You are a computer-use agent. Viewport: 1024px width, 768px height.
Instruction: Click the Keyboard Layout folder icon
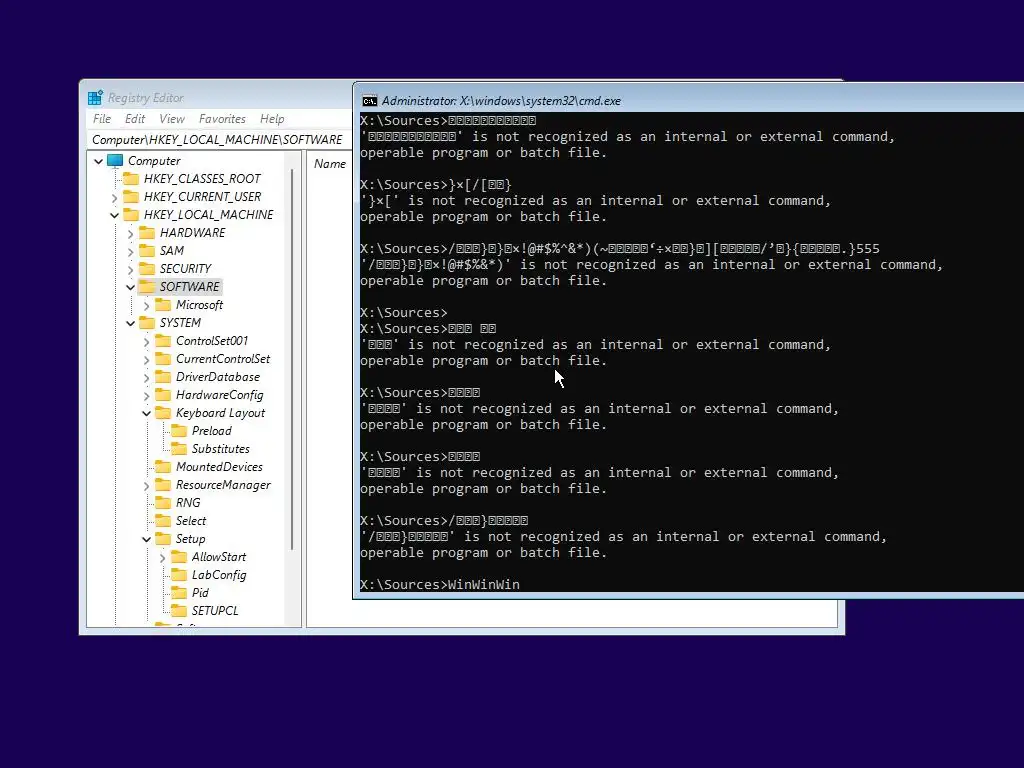(163, 413)
